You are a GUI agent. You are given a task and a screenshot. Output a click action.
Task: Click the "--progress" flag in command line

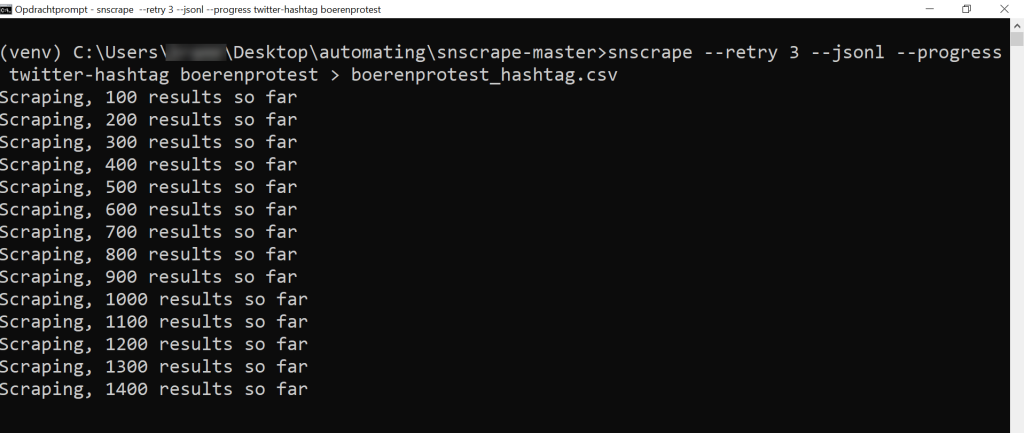coord(947,53)
